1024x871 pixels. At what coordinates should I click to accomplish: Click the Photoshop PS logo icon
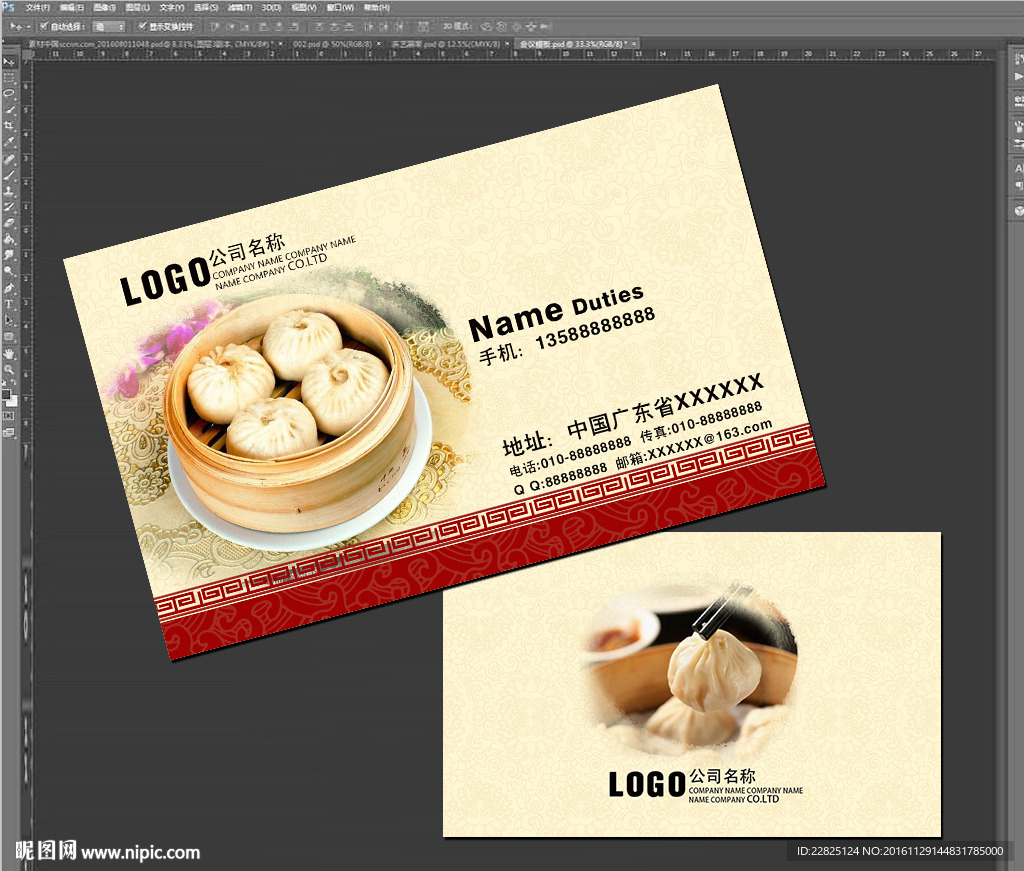(8, 7)
